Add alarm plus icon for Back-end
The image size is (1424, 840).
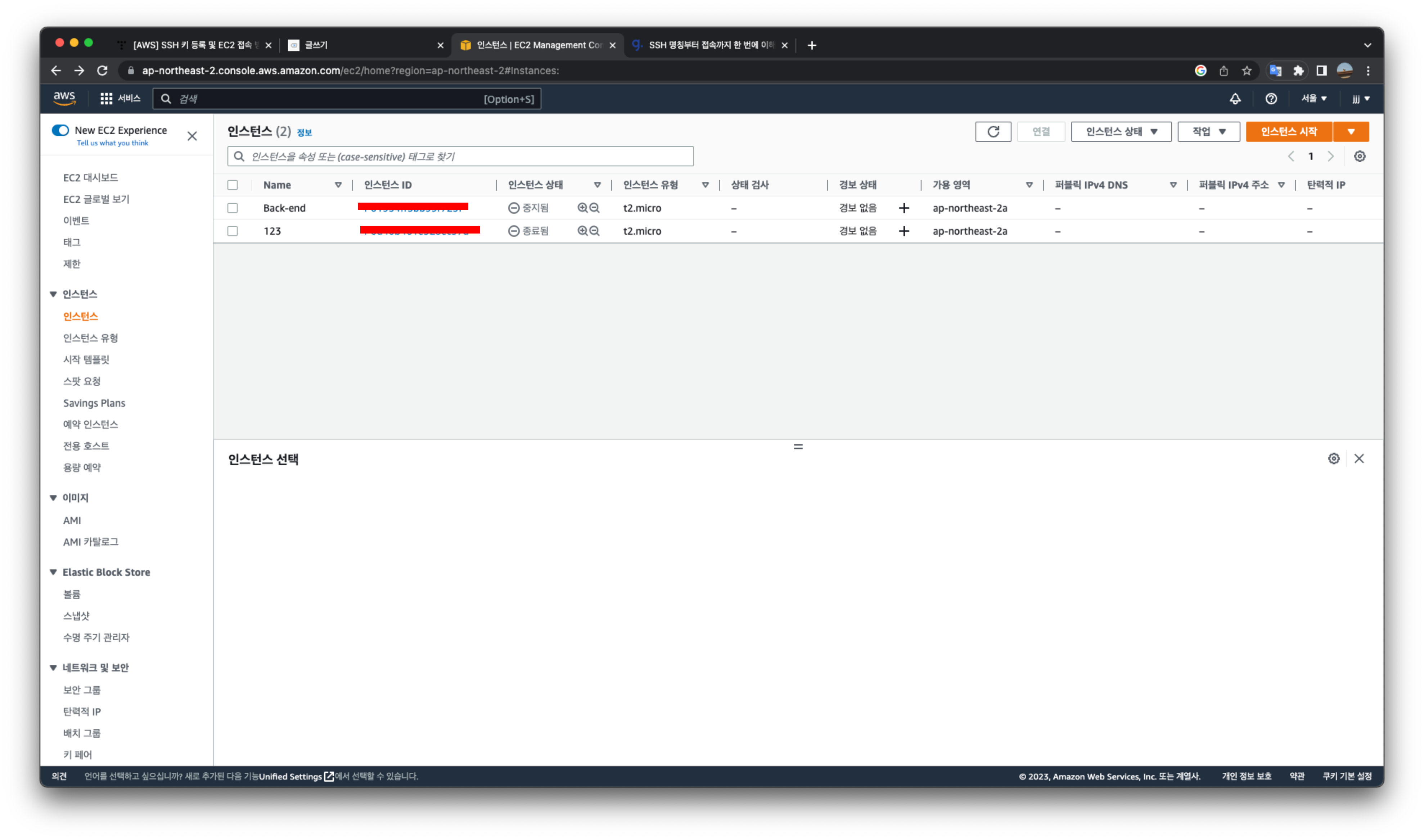click(x=904, y=208)
